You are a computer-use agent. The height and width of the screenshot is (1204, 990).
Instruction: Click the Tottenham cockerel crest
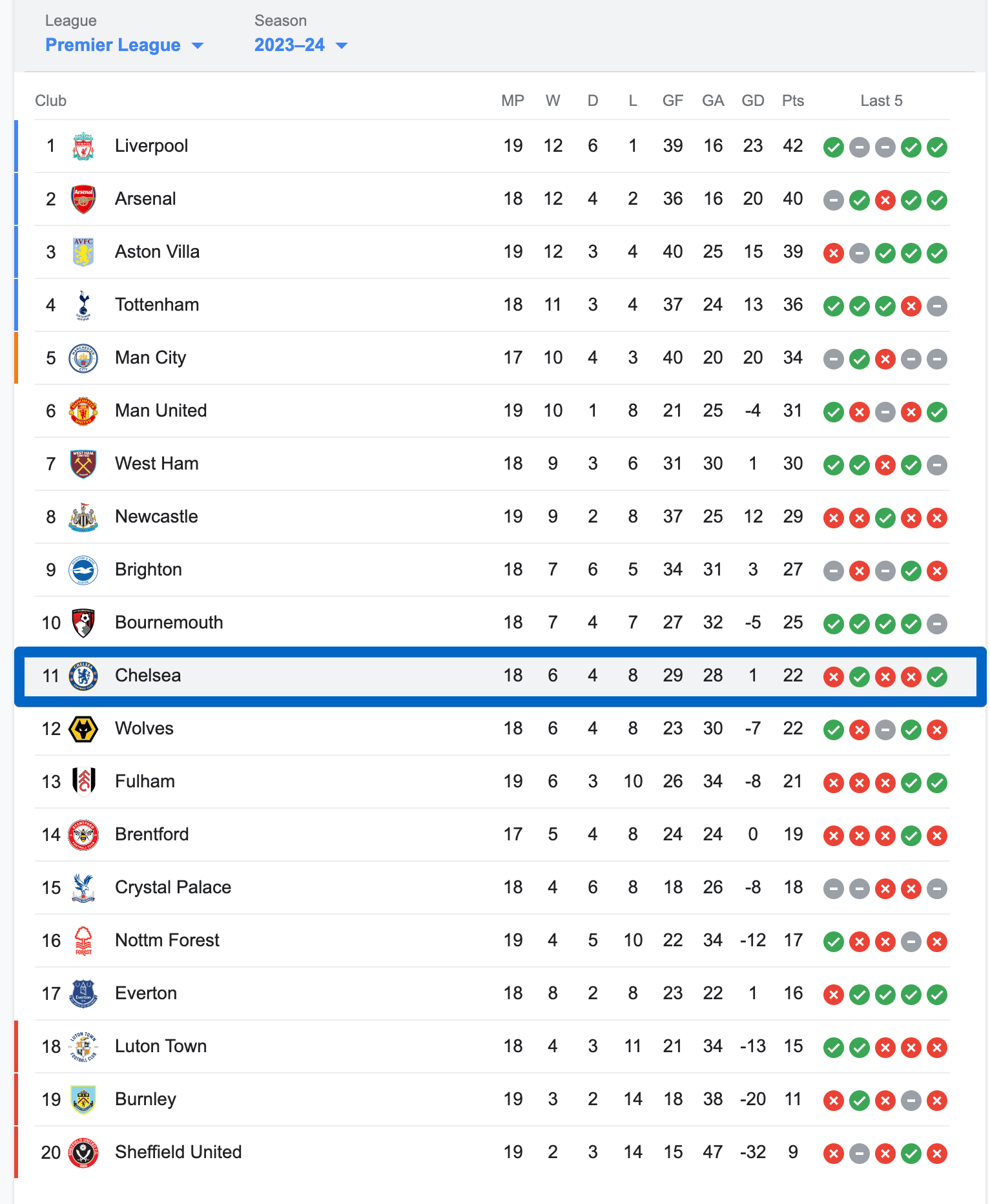pyautogui.click(x=83, y=305)
